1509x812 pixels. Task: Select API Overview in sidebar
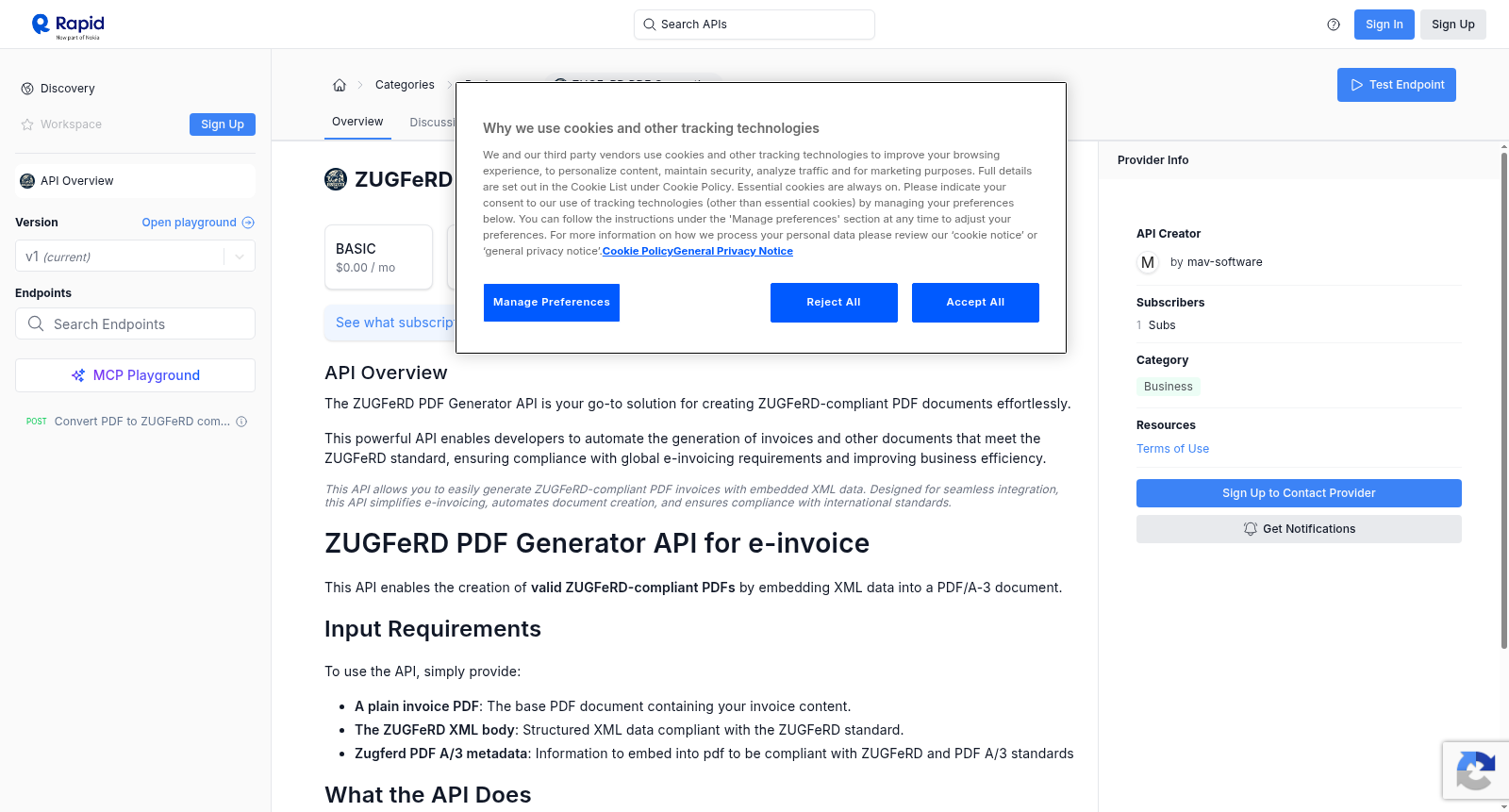click(x=135, y=181)
